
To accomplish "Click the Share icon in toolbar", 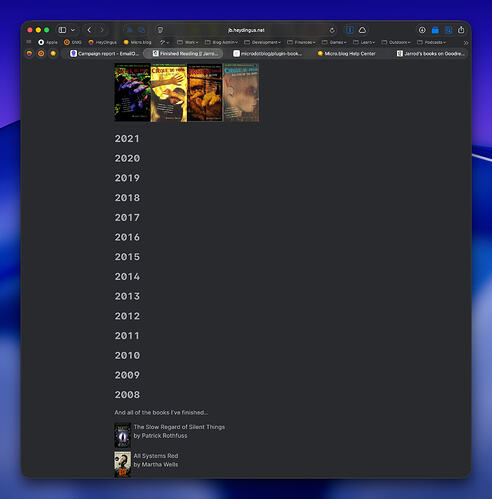I will click(461, 30).
